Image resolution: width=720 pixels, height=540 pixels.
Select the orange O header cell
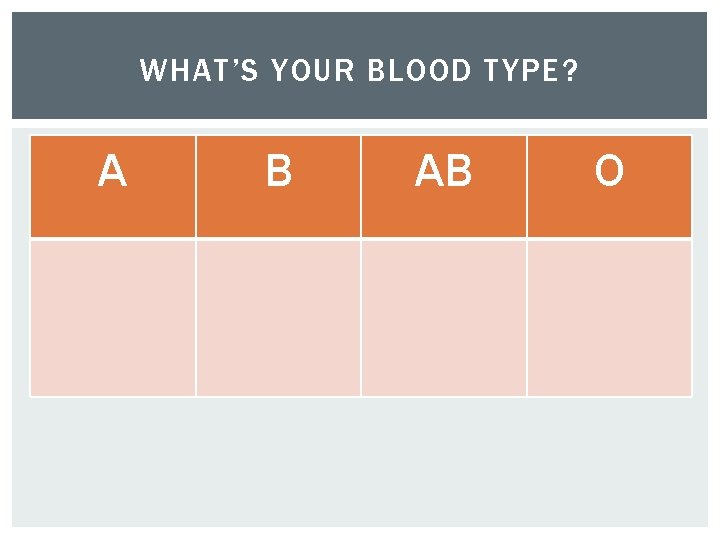pos(610,186)
